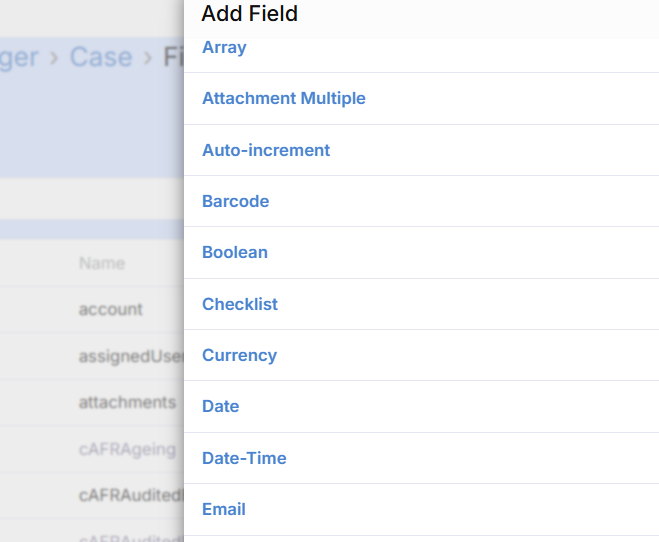Click the Fields breadcrumb item
The width and height of the screenshot is (659, 542).
coord(173,57)
